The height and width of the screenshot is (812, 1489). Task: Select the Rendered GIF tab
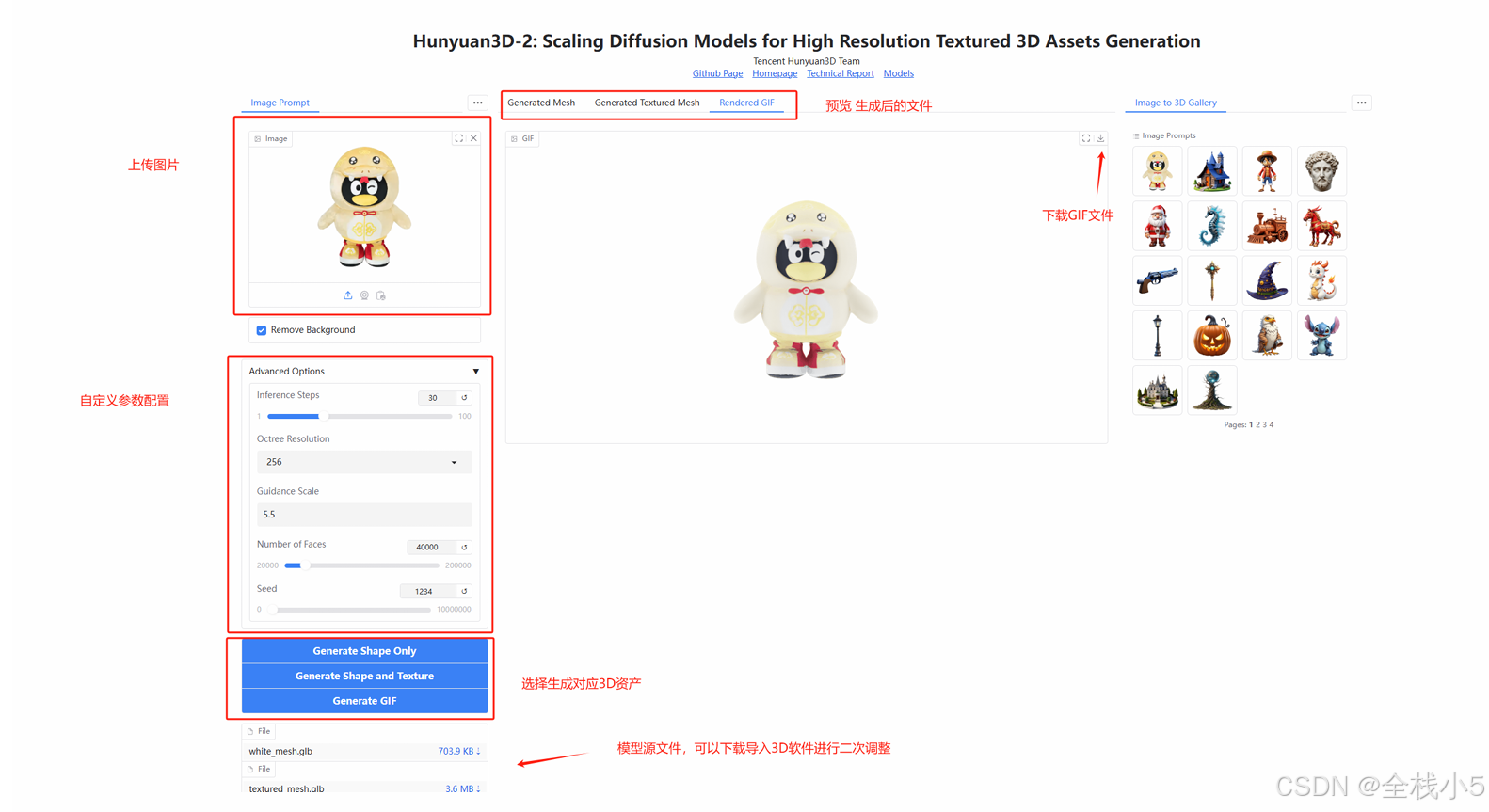(x=746, y=103)
